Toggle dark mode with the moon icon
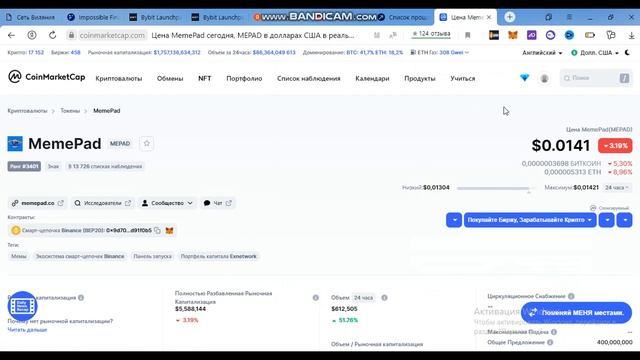The width and height of the screenshot is (640, 360). click(x=627, y=52)
